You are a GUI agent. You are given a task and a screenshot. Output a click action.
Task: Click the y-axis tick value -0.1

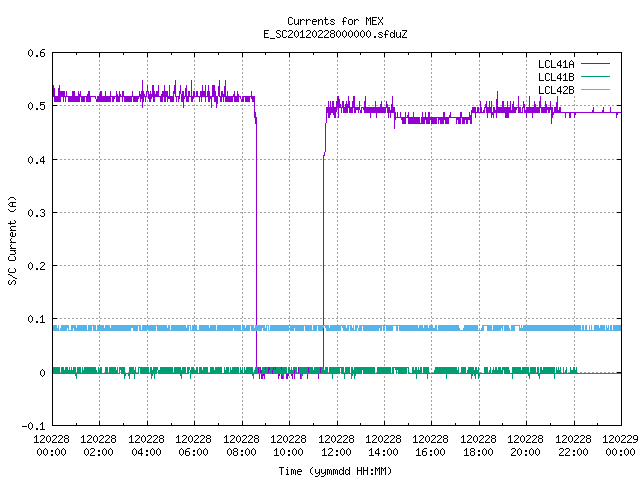(x=33, y=426)
